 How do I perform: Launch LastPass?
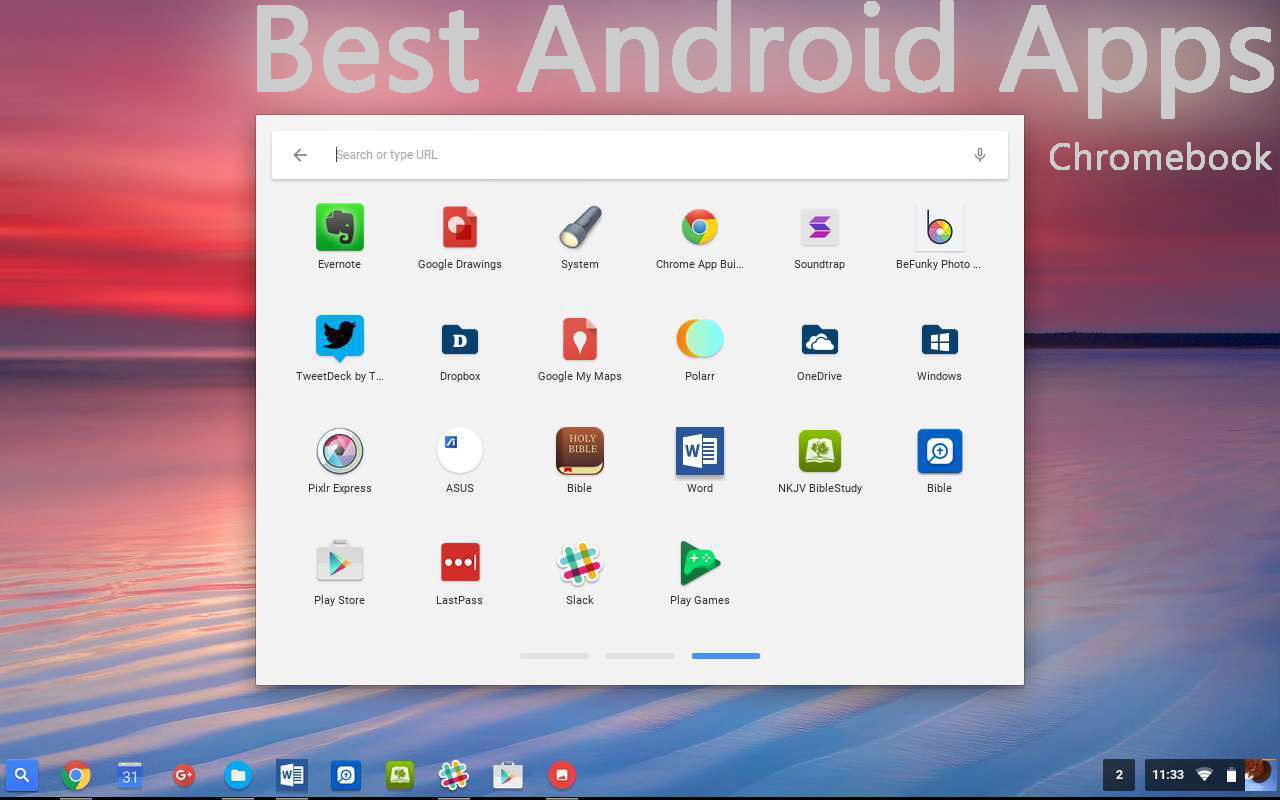tap(460, 562)
